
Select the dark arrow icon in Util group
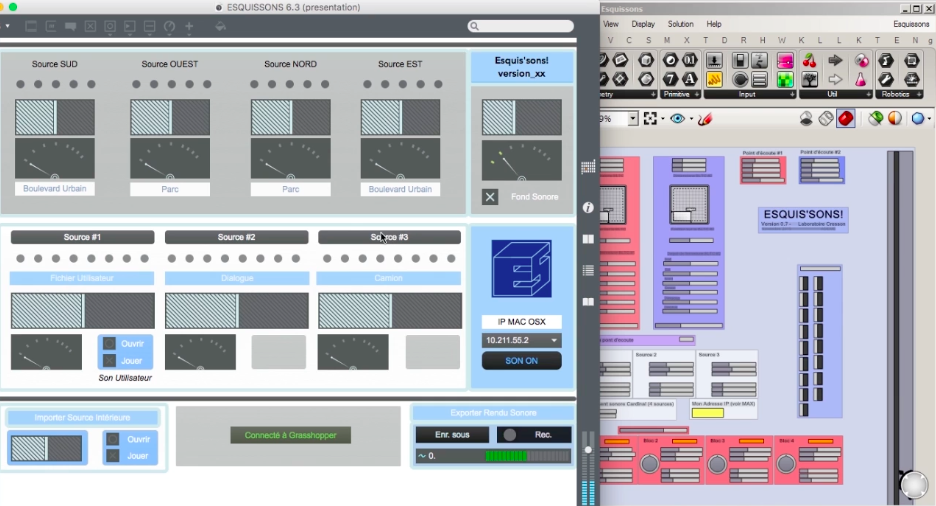click(836, 60)
